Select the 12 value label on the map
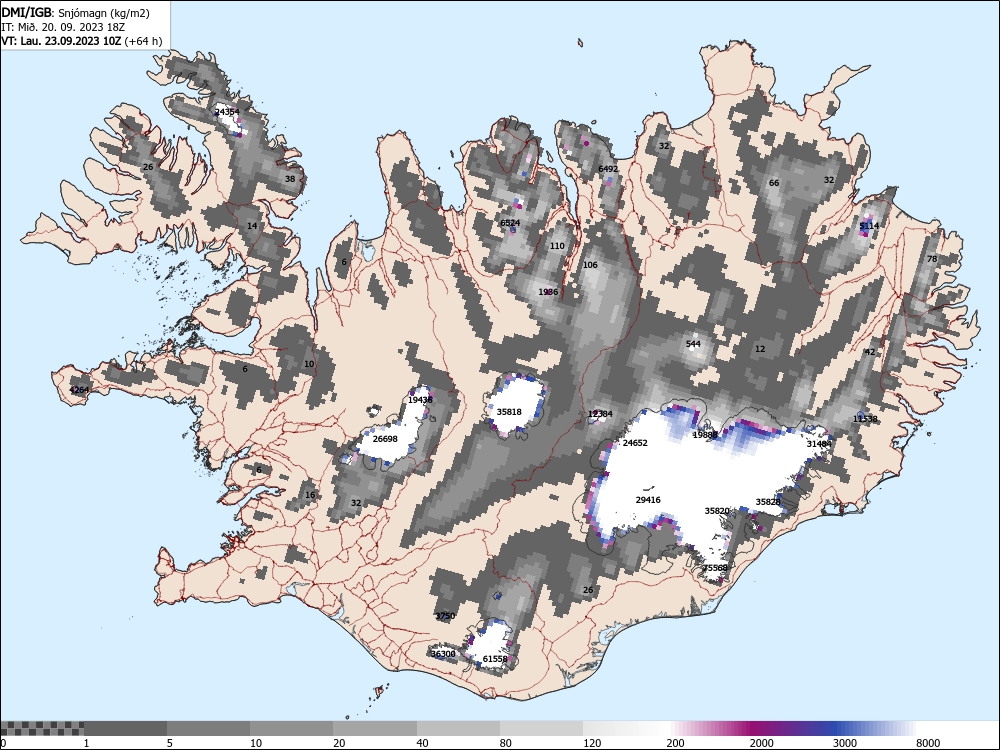Image resolution: width=1000 pixels, height=750 pixels. (760, 349)
